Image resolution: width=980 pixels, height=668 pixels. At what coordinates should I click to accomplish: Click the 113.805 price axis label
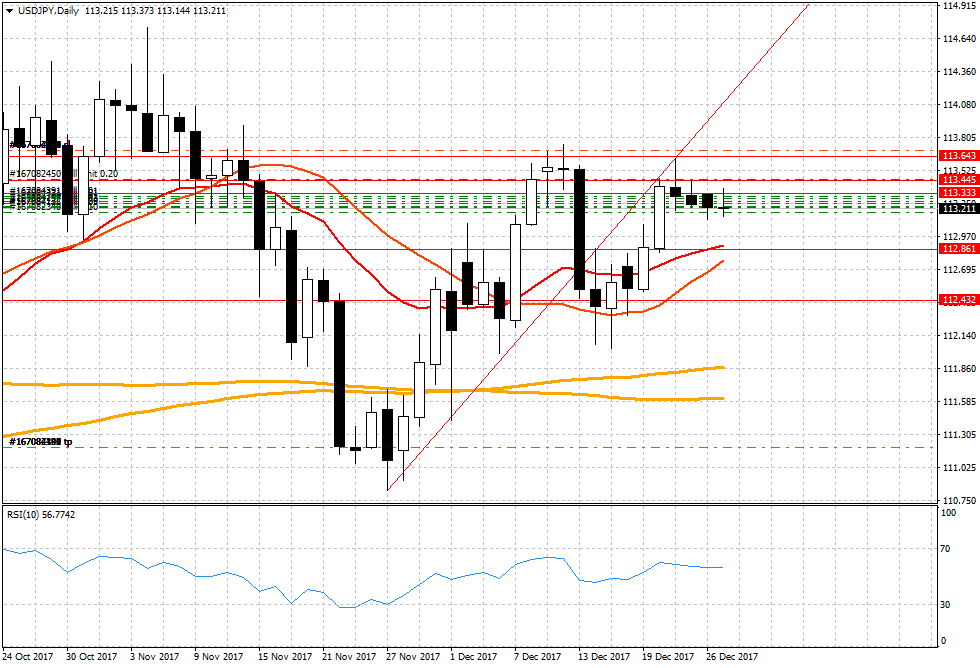pyautogui.click(x=959, y=137)
